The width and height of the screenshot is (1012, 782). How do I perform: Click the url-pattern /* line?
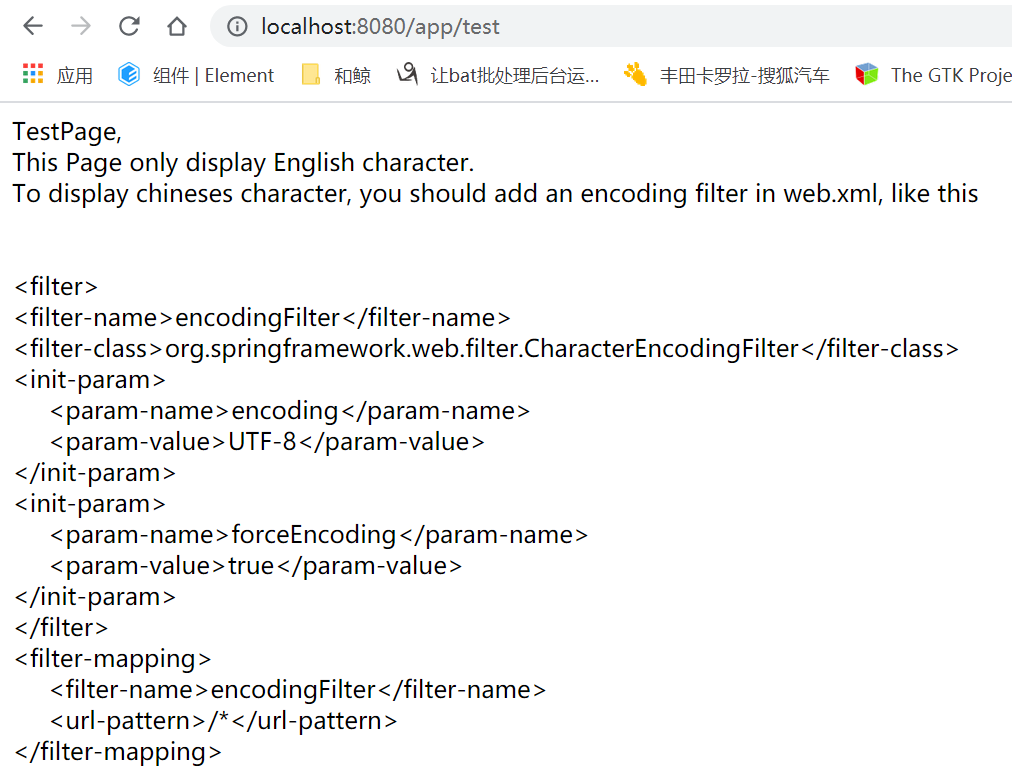coord(224,720)
